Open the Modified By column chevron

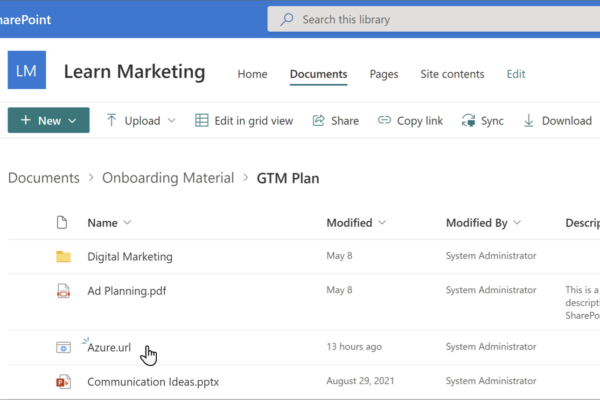click(517, 222)
